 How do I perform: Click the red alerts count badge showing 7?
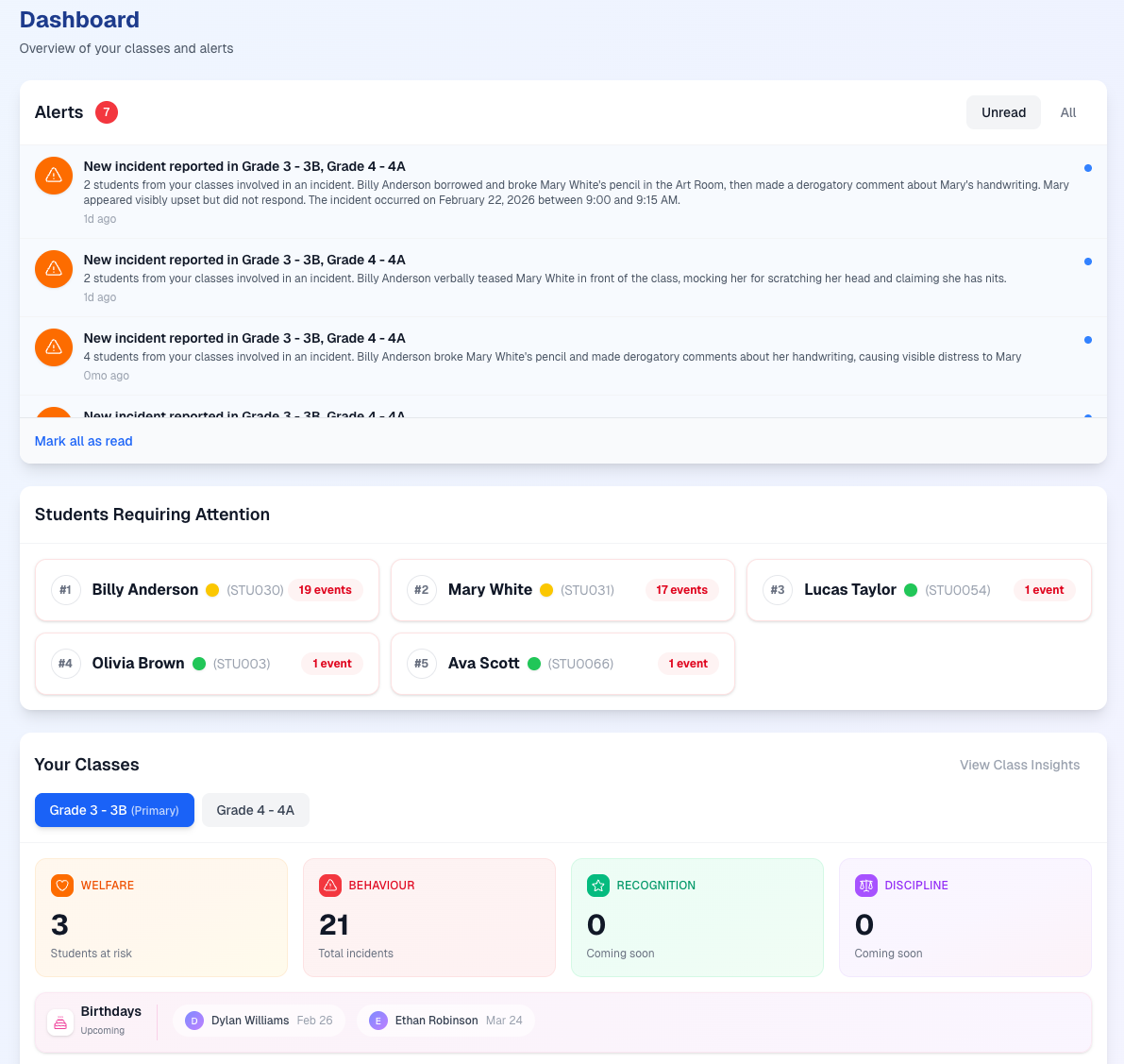[x=107, y=112]
